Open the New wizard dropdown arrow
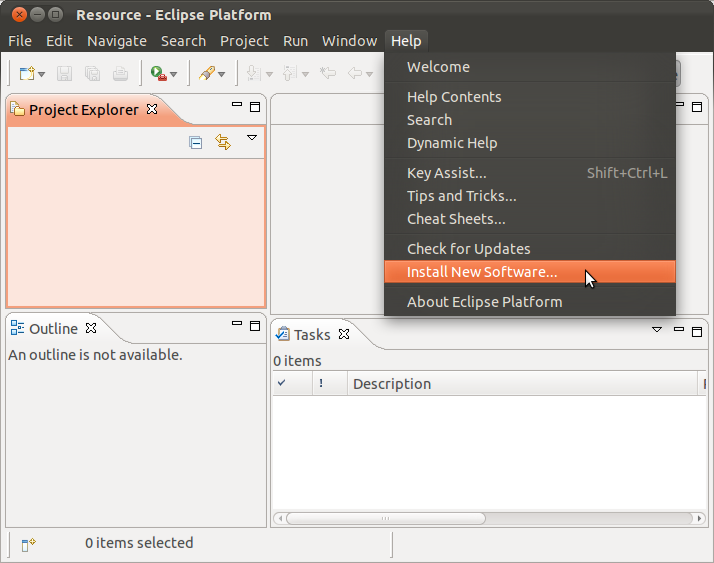The height and width of the screenshot is (563, 714). [x=41, y=74]
